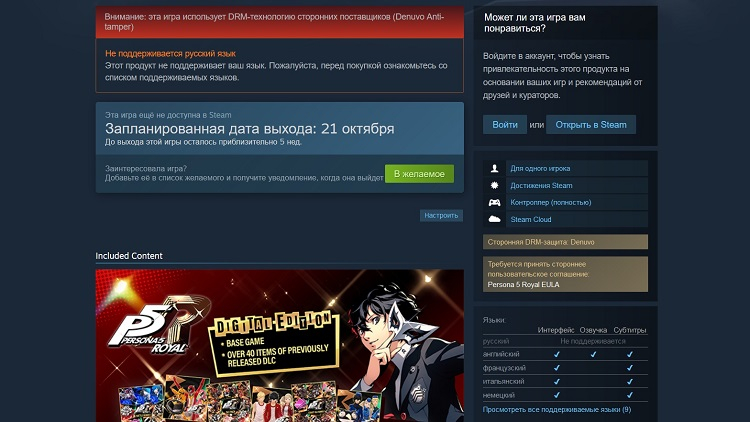Click the controller support gamepad icon

pos(494,202)
